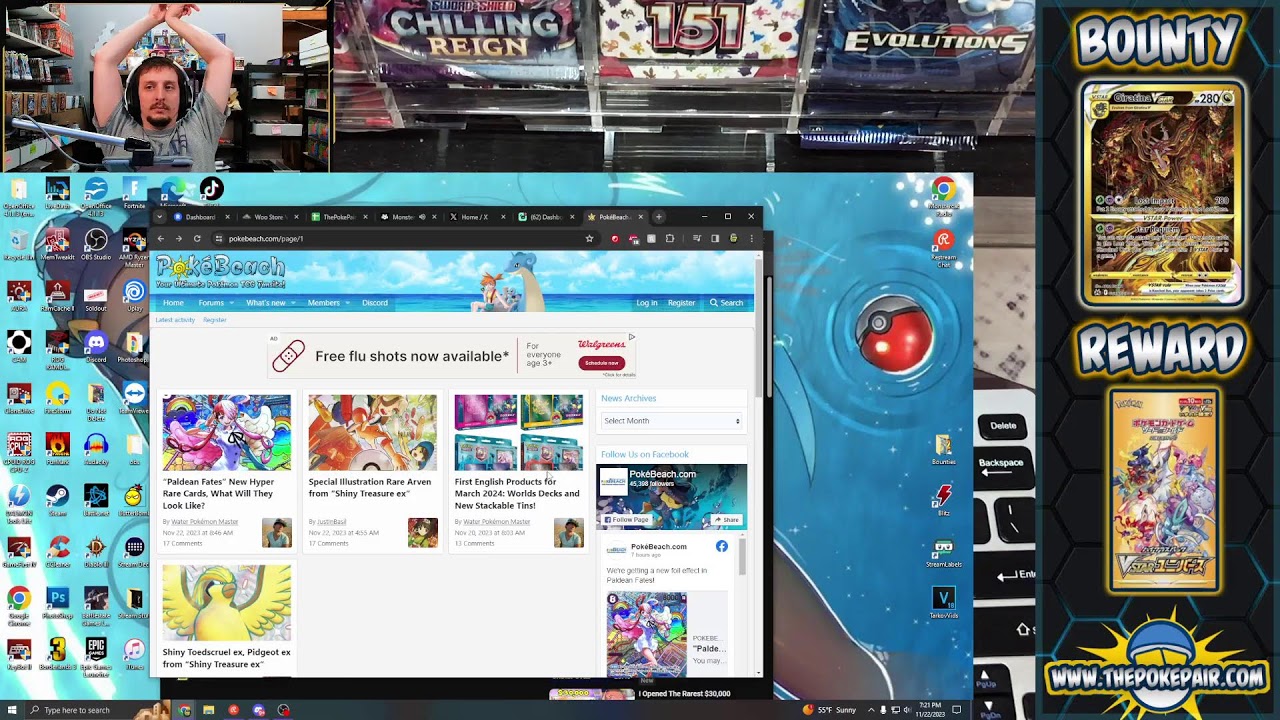Image resolution: width=1280 pixels, height=720 pixels.
Task: Click Register in the top navigation bar
Action: 681,303
